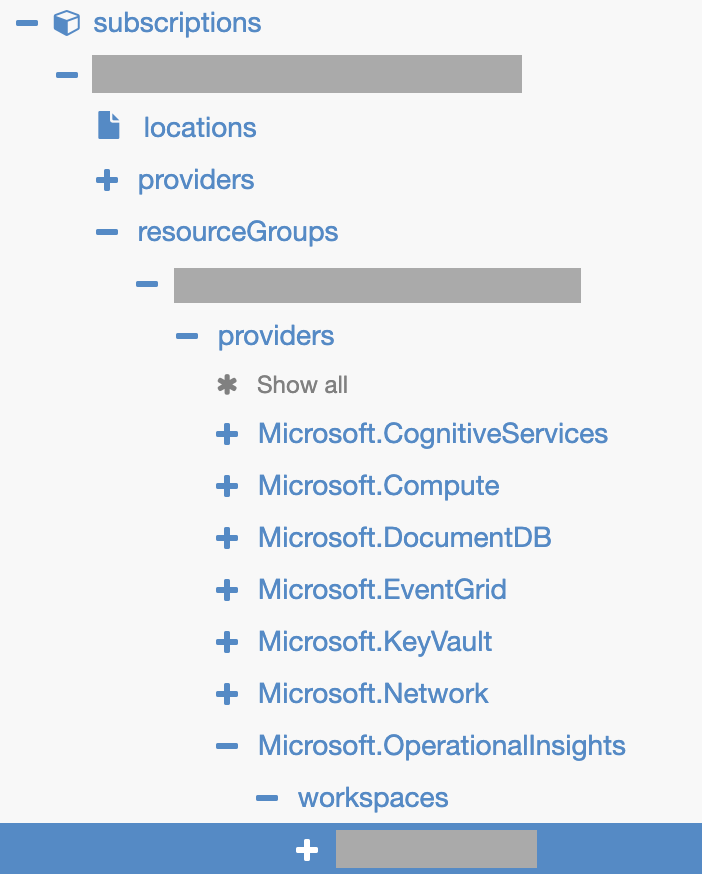Click the minus icon next to subscriptions

[25, 22]
